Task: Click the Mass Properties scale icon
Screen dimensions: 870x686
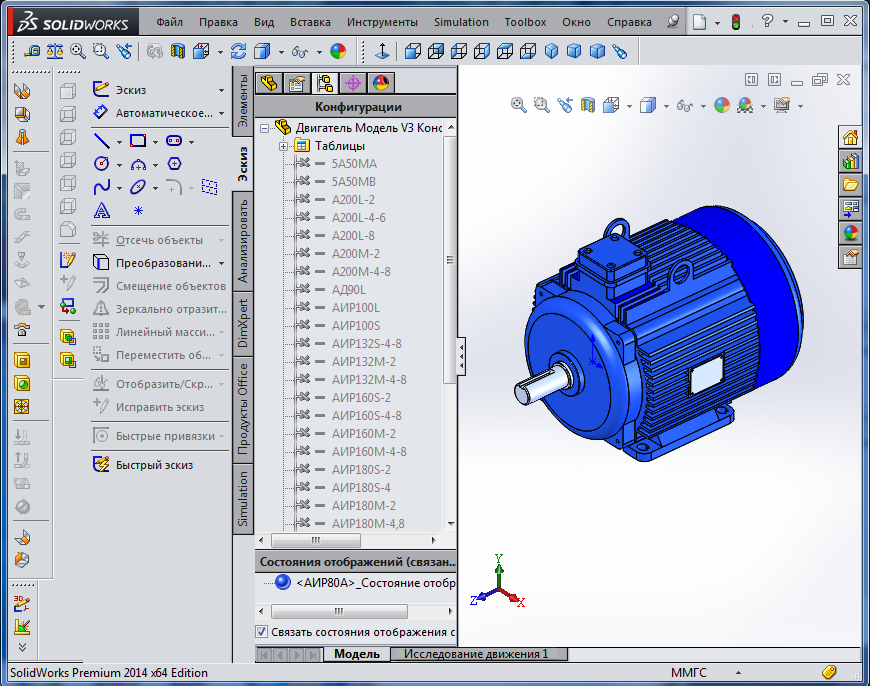Action: (x=54, y=52)
